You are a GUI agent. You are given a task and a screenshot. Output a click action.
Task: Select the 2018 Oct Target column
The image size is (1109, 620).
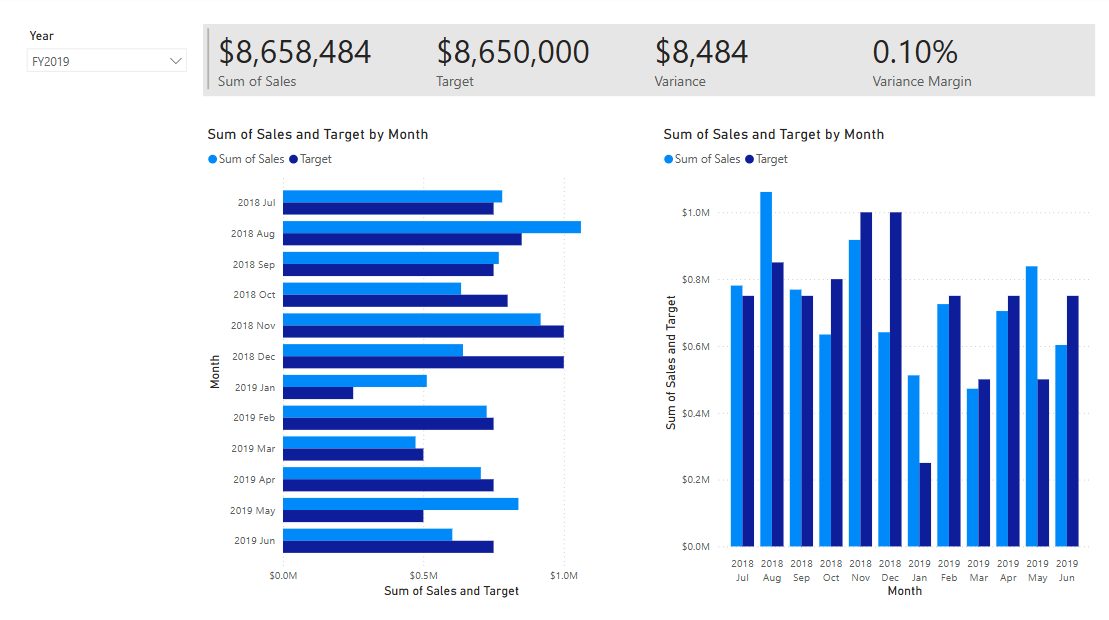click(x=837, y=413)
